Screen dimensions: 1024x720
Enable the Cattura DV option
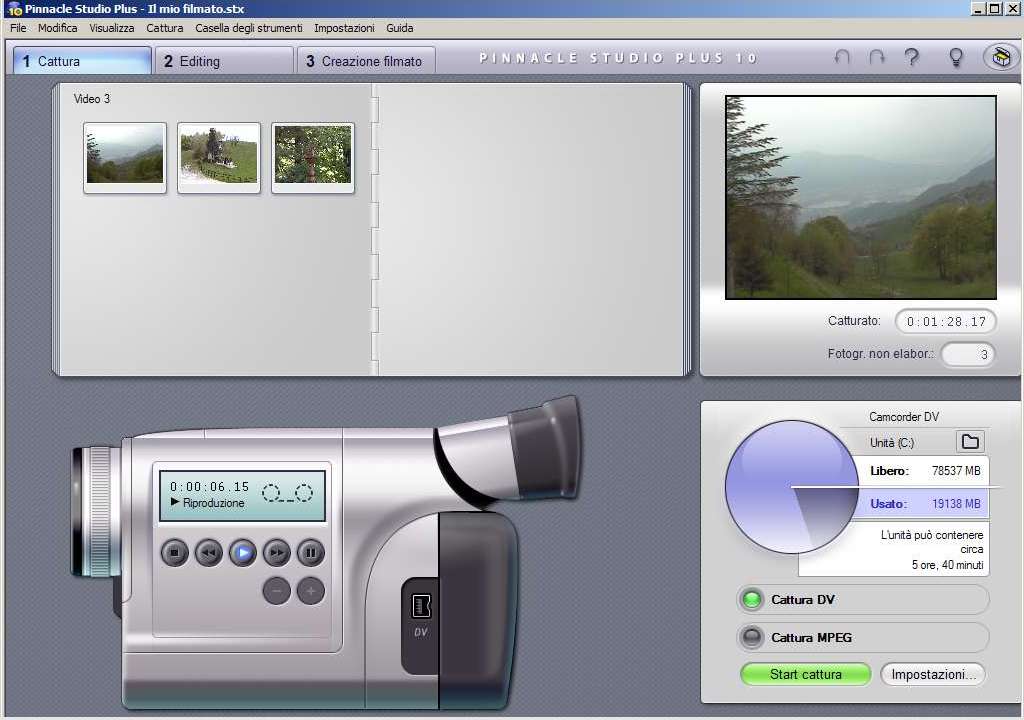coord(751,600)
